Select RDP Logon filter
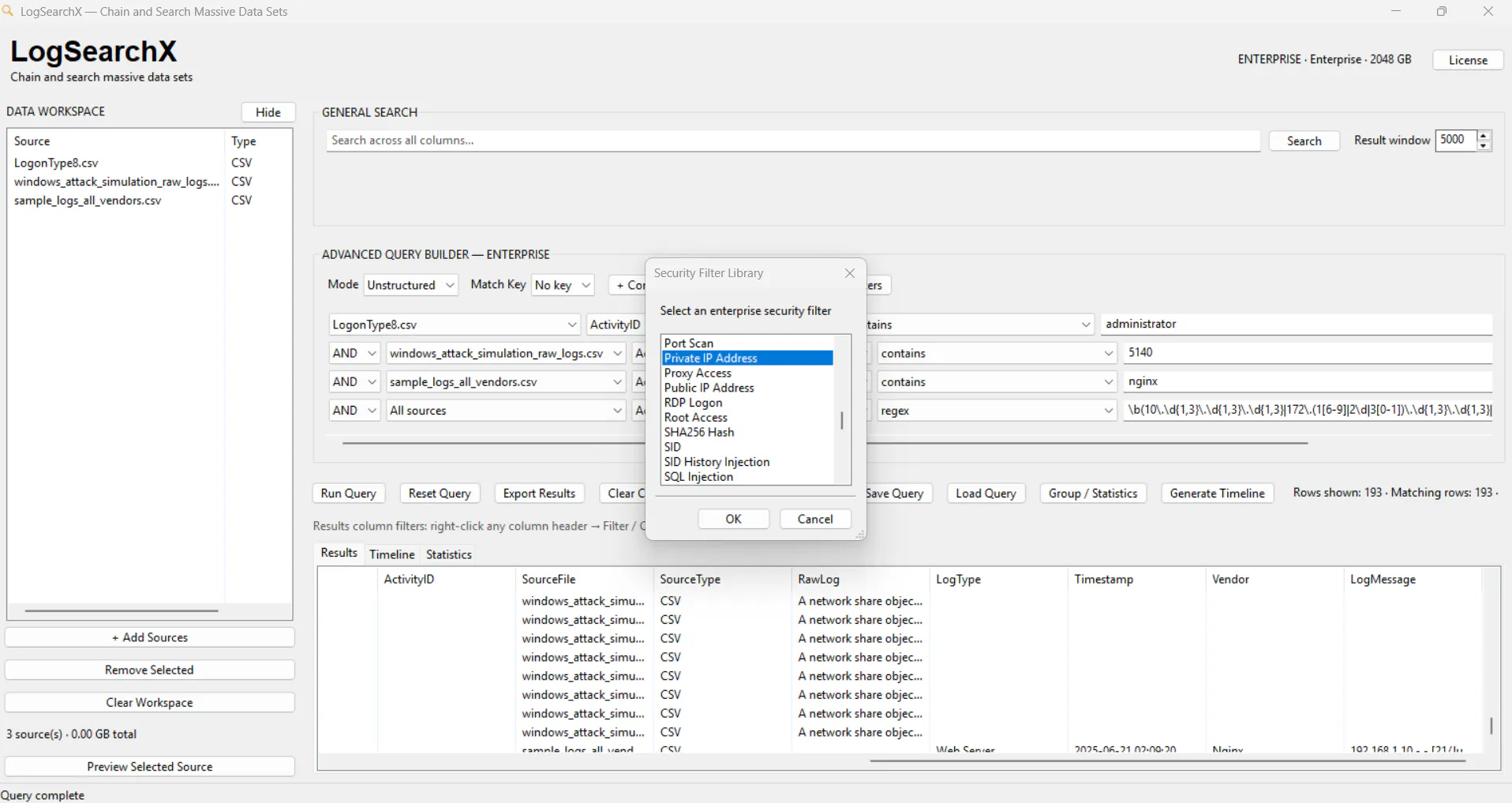 click(747, 403)
